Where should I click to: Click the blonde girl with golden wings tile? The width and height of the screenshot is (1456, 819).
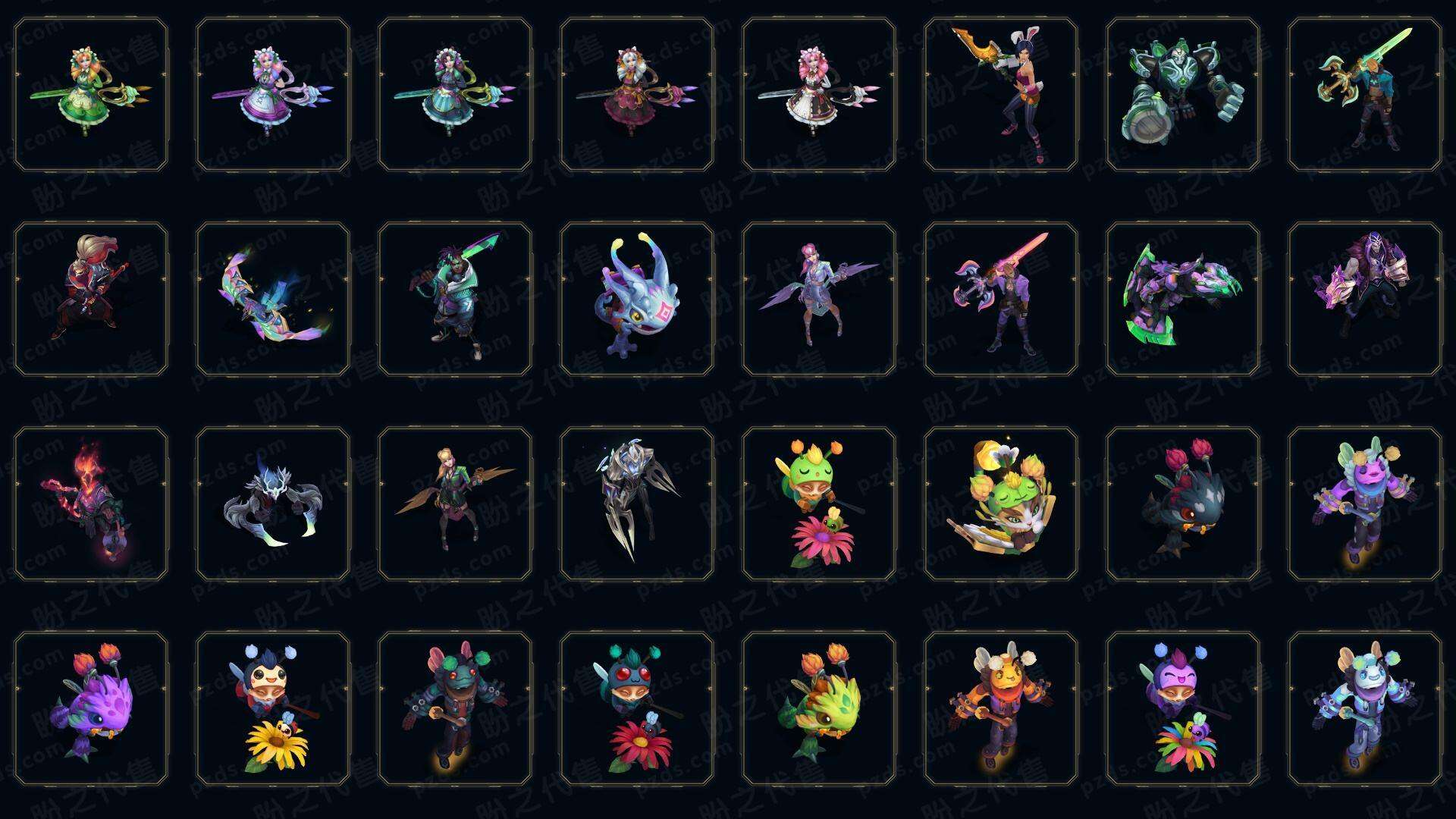pos(455,504)
